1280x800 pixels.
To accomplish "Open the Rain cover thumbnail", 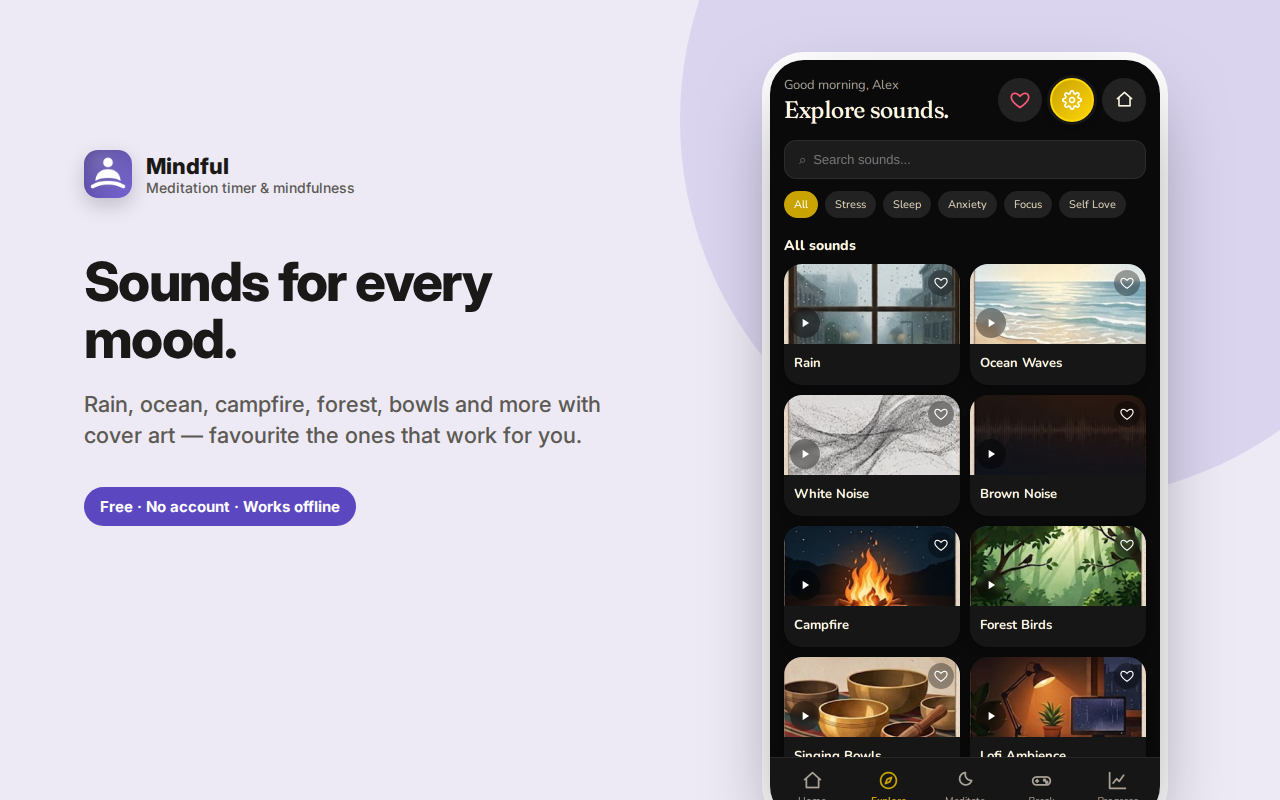I will point(872,304).
